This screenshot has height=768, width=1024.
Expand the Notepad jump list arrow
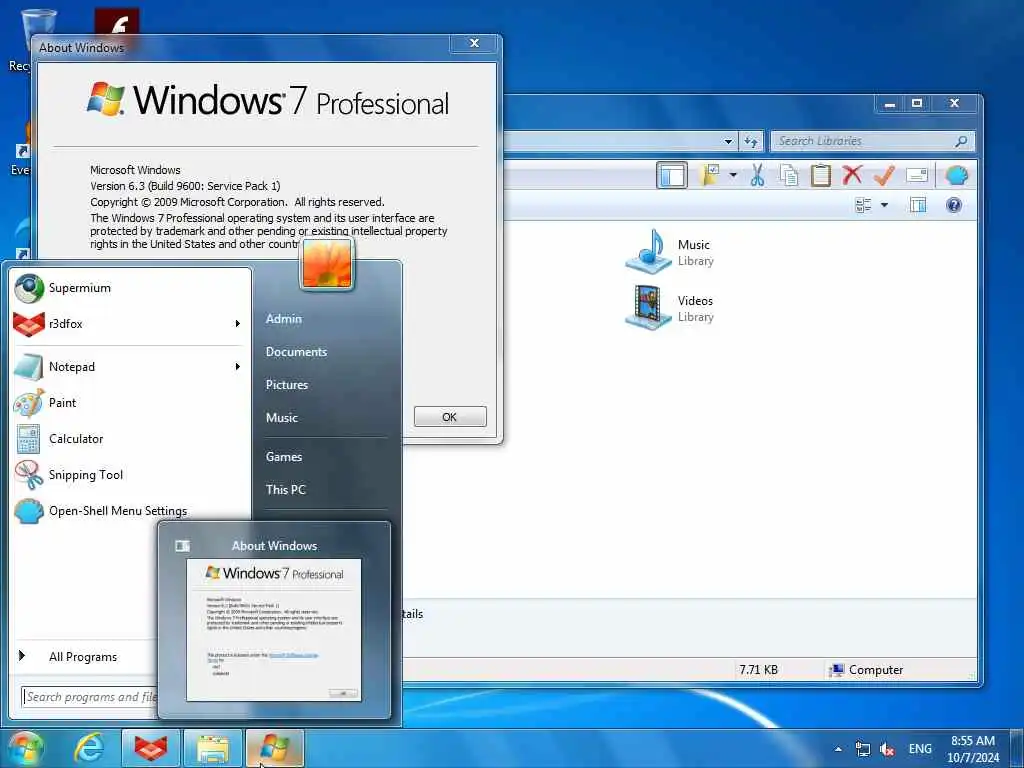click(238, 366)
